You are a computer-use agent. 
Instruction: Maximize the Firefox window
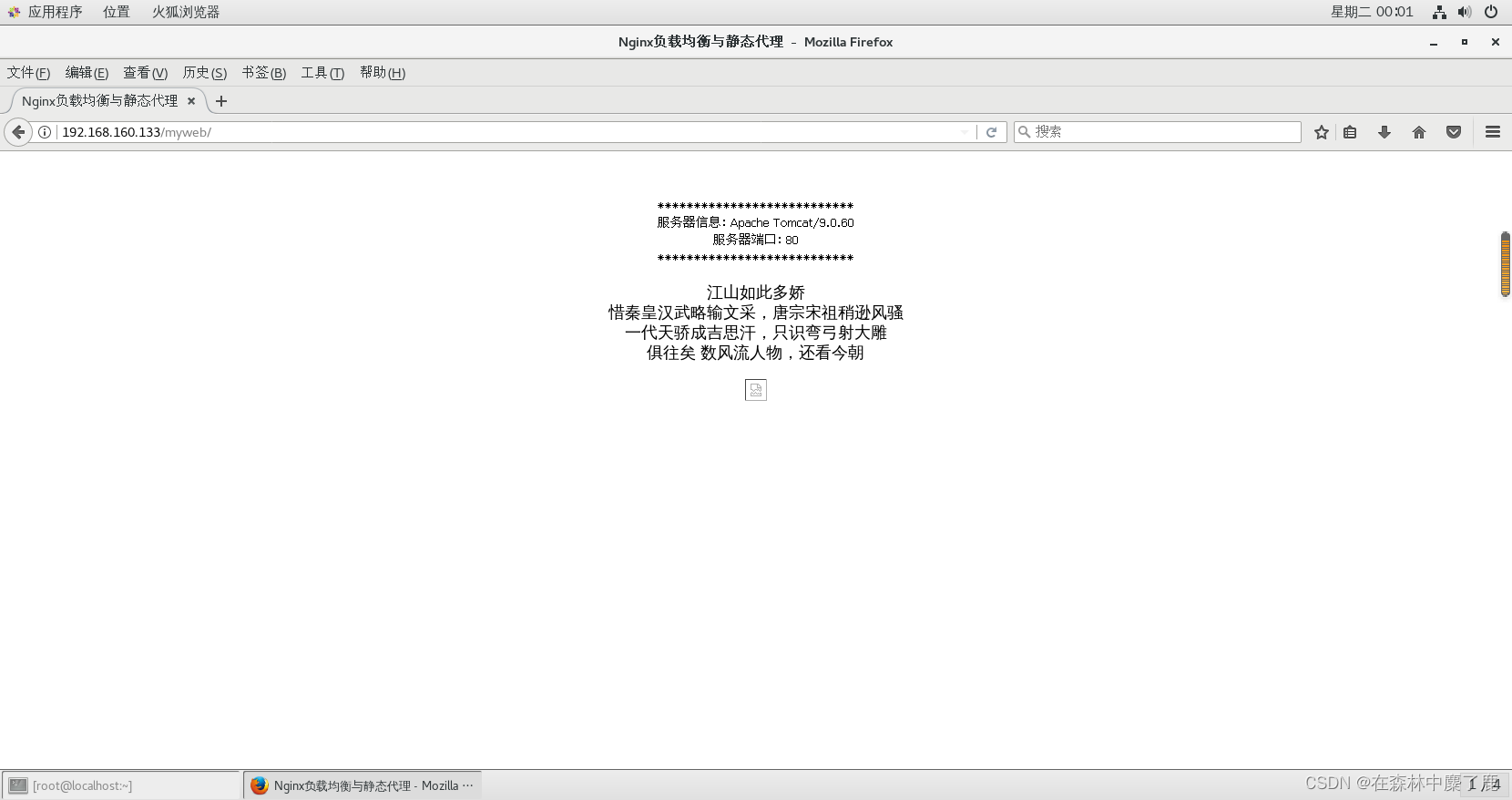click(x=1465, y=42)
